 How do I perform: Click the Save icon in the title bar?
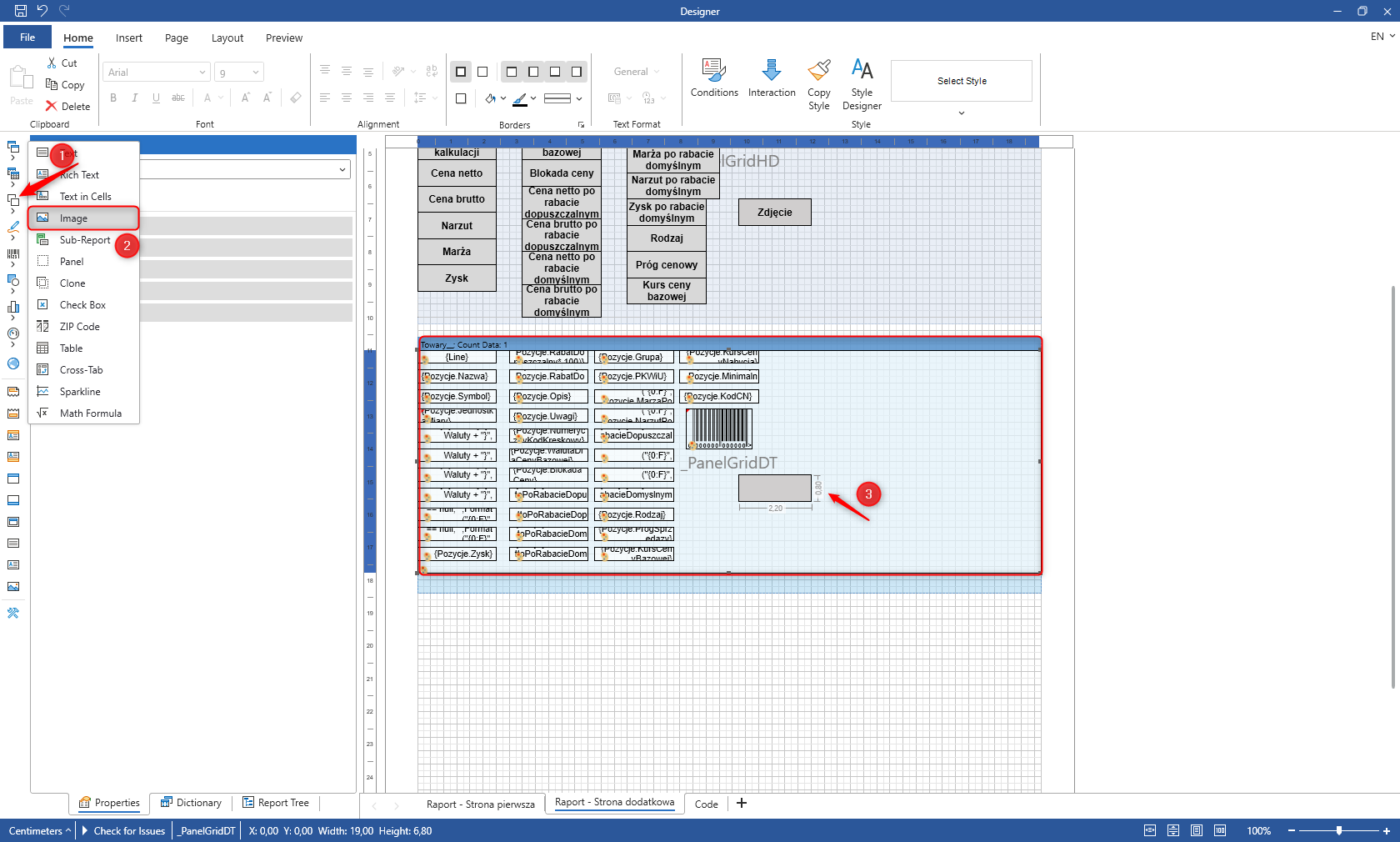(x=21, y=11)
